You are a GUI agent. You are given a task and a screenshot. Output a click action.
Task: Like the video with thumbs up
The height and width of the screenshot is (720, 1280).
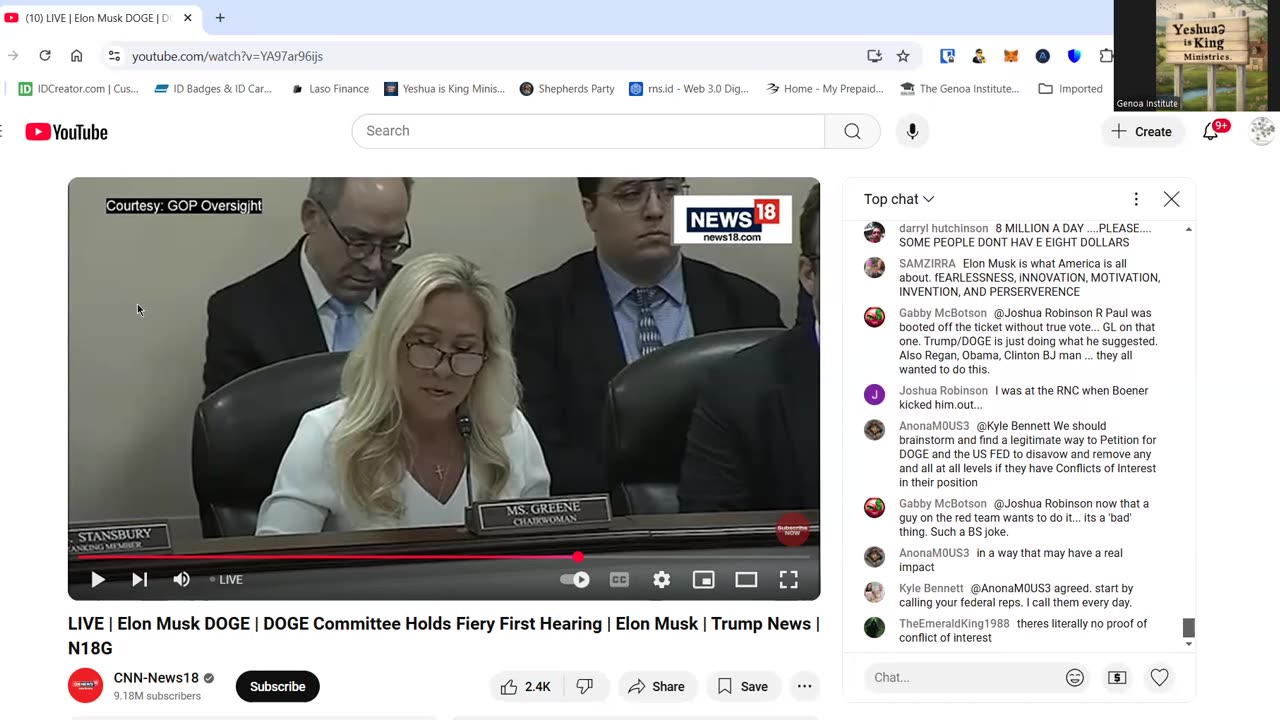click(526, 686)
